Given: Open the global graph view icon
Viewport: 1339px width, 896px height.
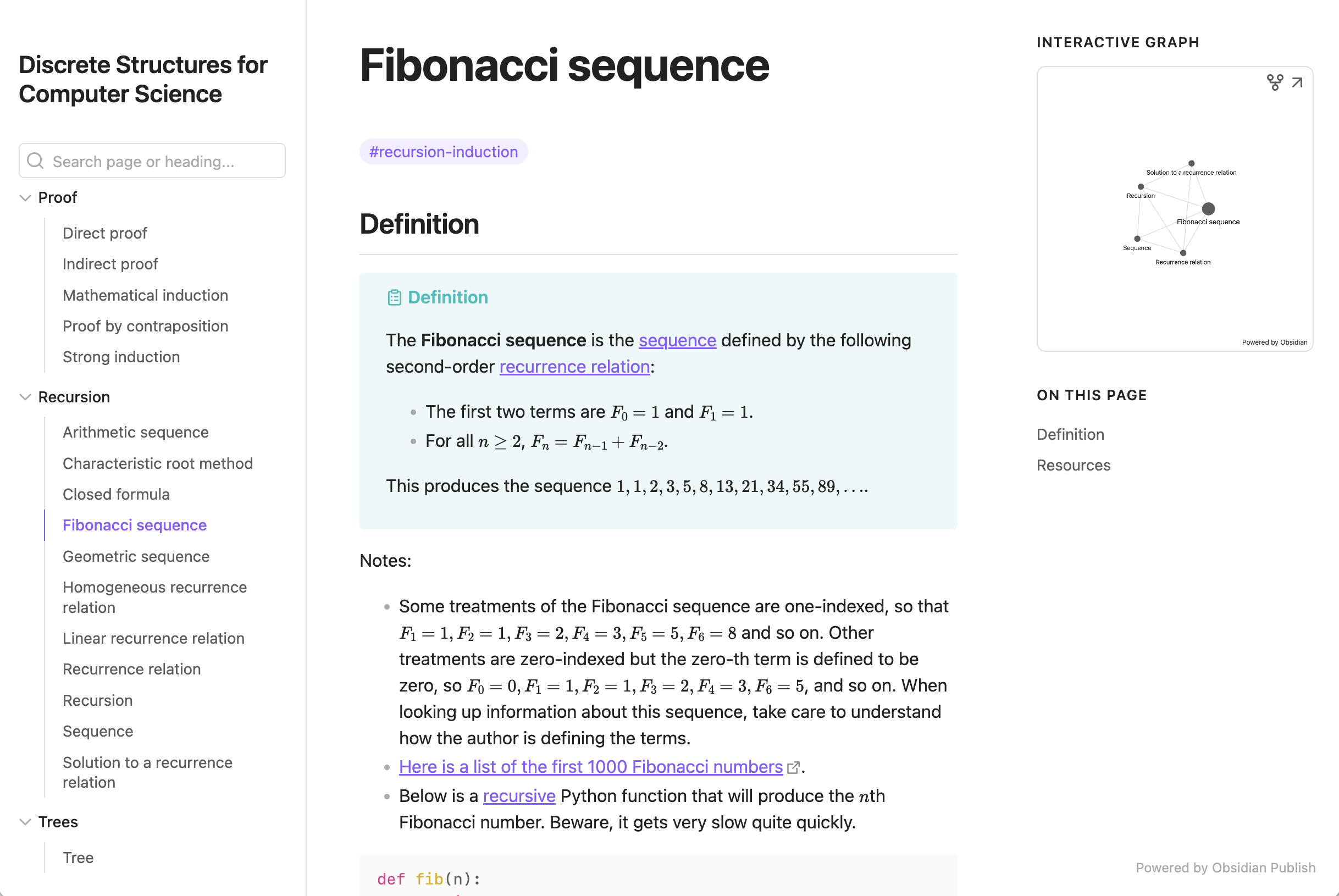Looking at the screenshot, I should click(1275, 82).
